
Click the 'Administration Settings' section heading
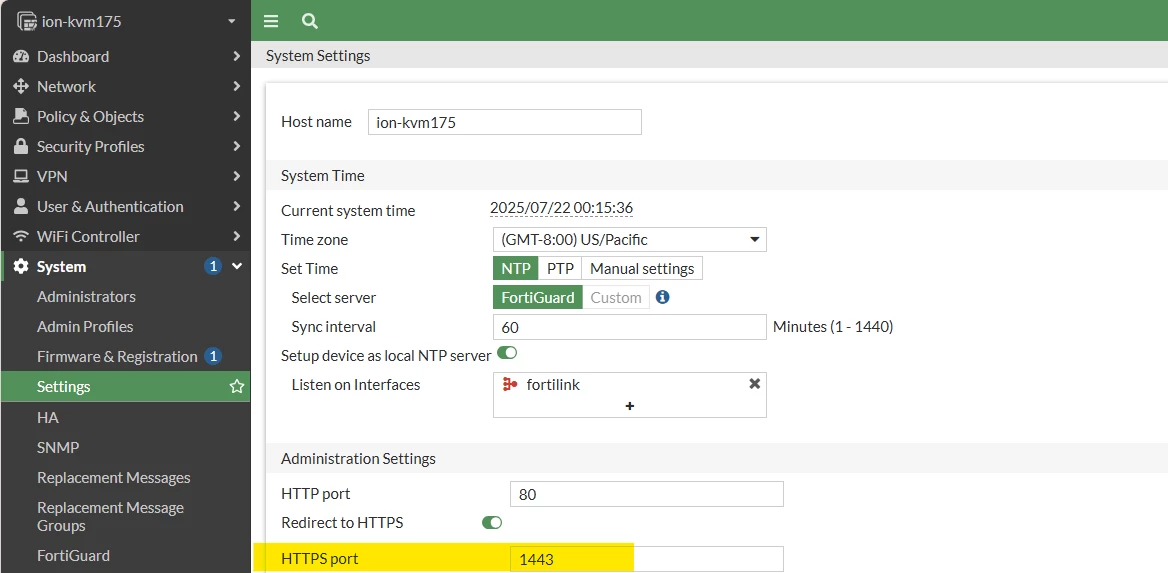(x=358, y=458)
